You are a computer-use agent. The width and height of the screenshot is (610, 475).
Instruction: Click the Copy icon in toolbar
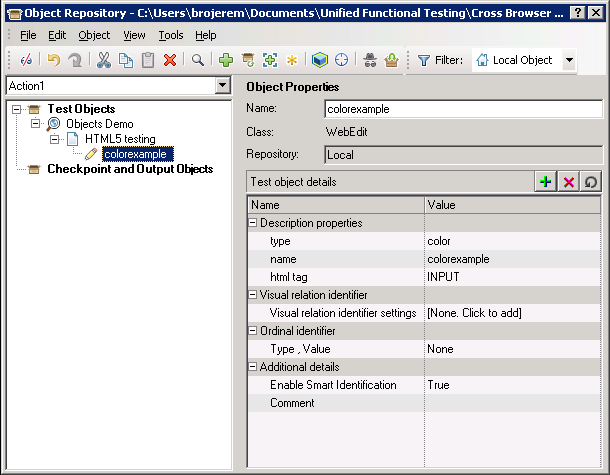pos(125,60)
